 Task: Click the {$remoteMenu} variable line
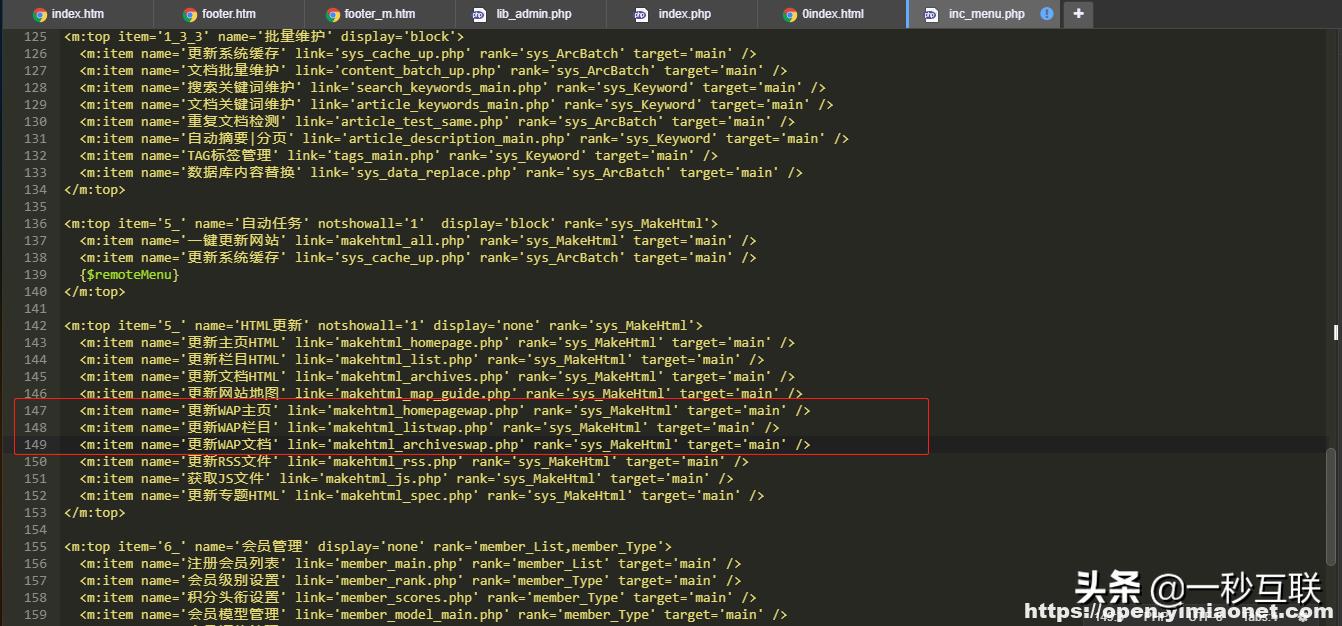[x=129, y=274]
